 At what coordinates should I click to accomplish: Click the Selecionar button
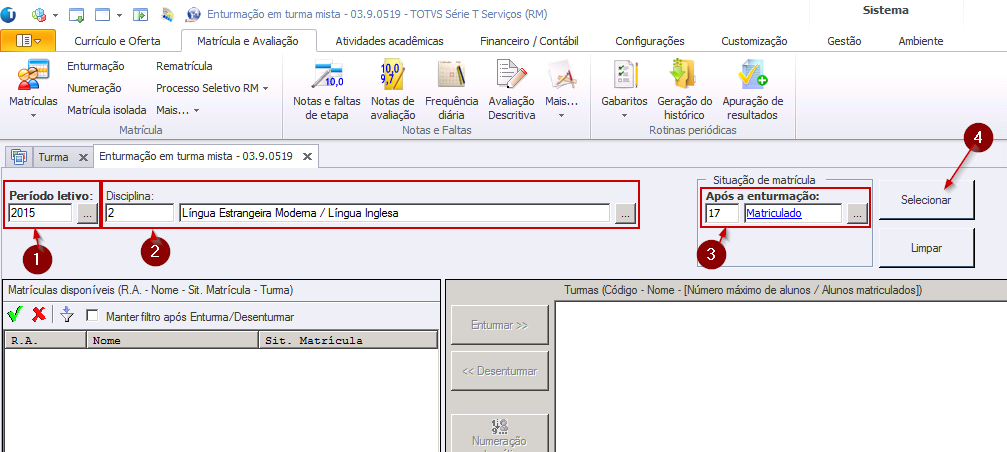pyautogui.click(x=926, y=200)
